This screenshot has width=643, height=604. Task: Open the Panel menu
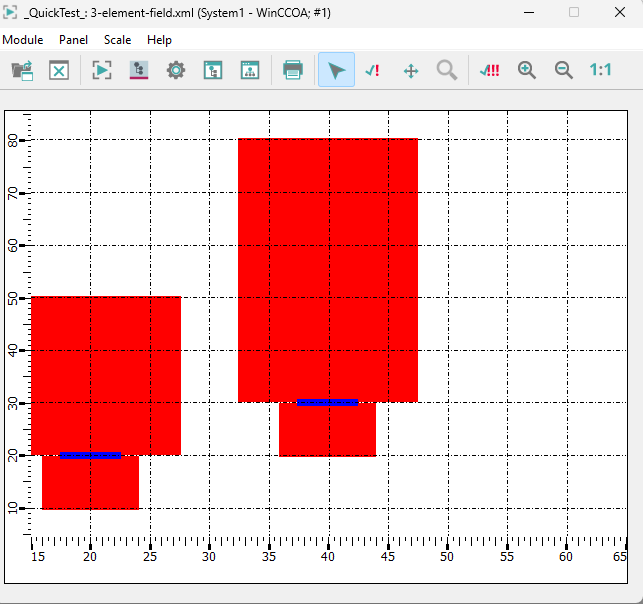[x=73, y=40]
